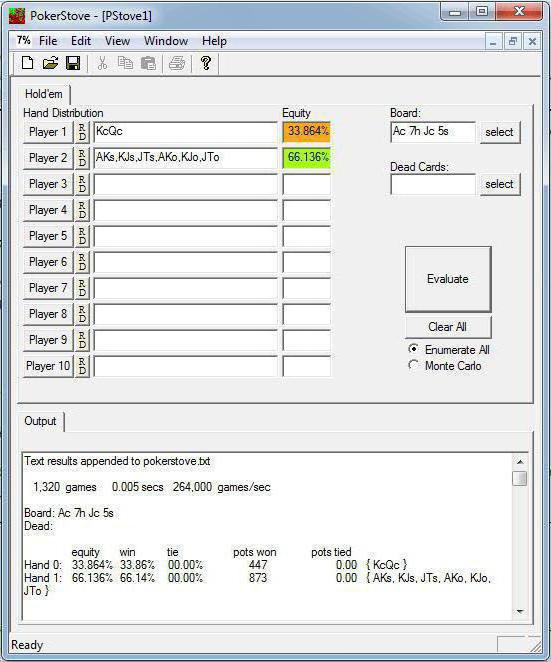Click the Player 1 orange equity field

click(x=307, y=132)
